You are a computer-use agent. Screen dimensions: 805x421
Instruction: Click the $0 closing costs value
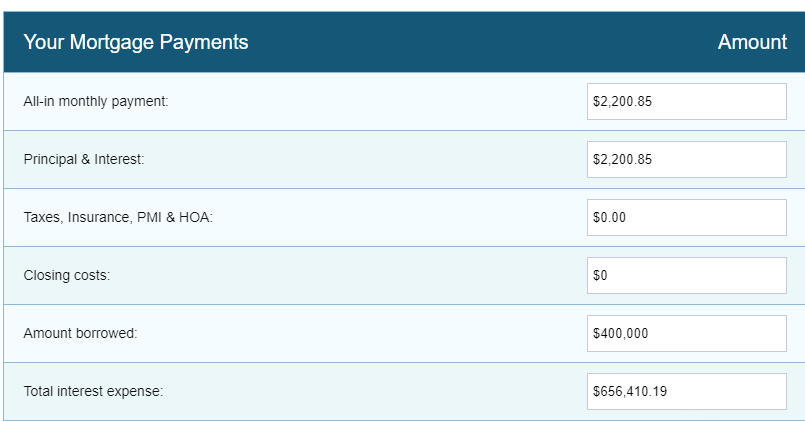(600, 276)
